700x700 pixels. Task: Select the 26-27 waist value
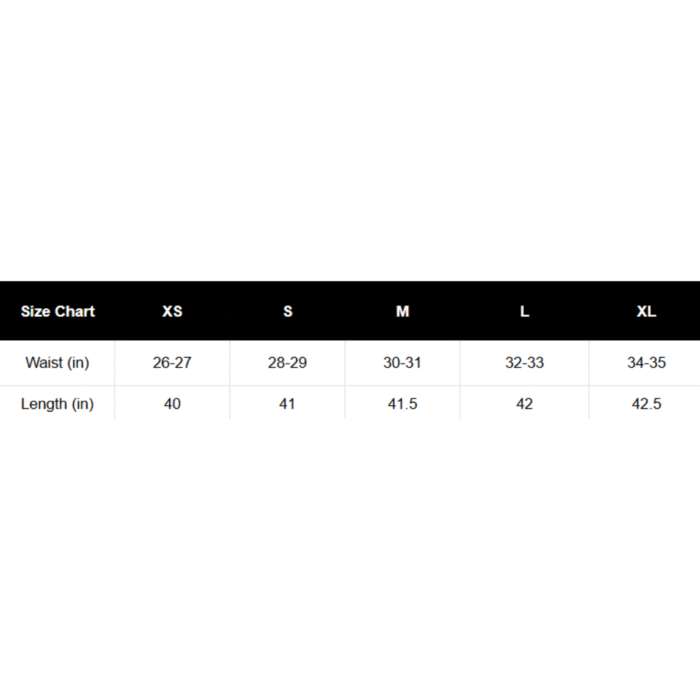point(172,363)
